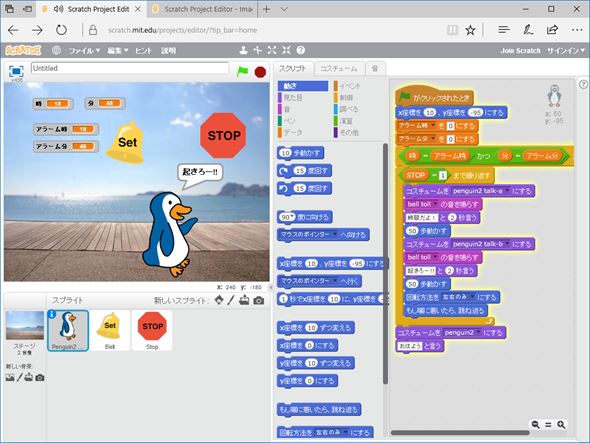
Task: Select 演算 block category
Action: [344, 121]
